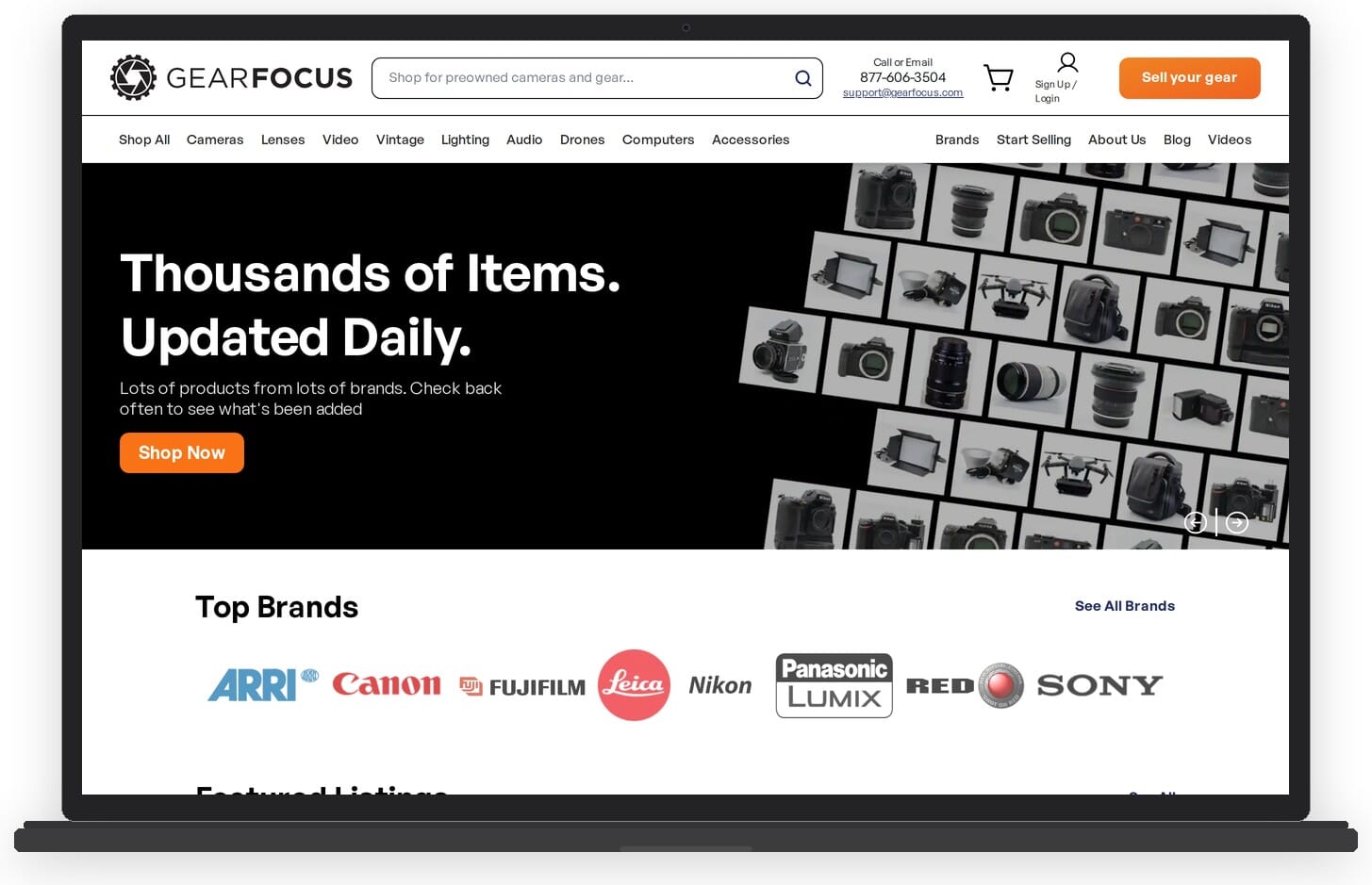
Task: Click the Panasonic Lumix logo
Action: coord(834,685)
